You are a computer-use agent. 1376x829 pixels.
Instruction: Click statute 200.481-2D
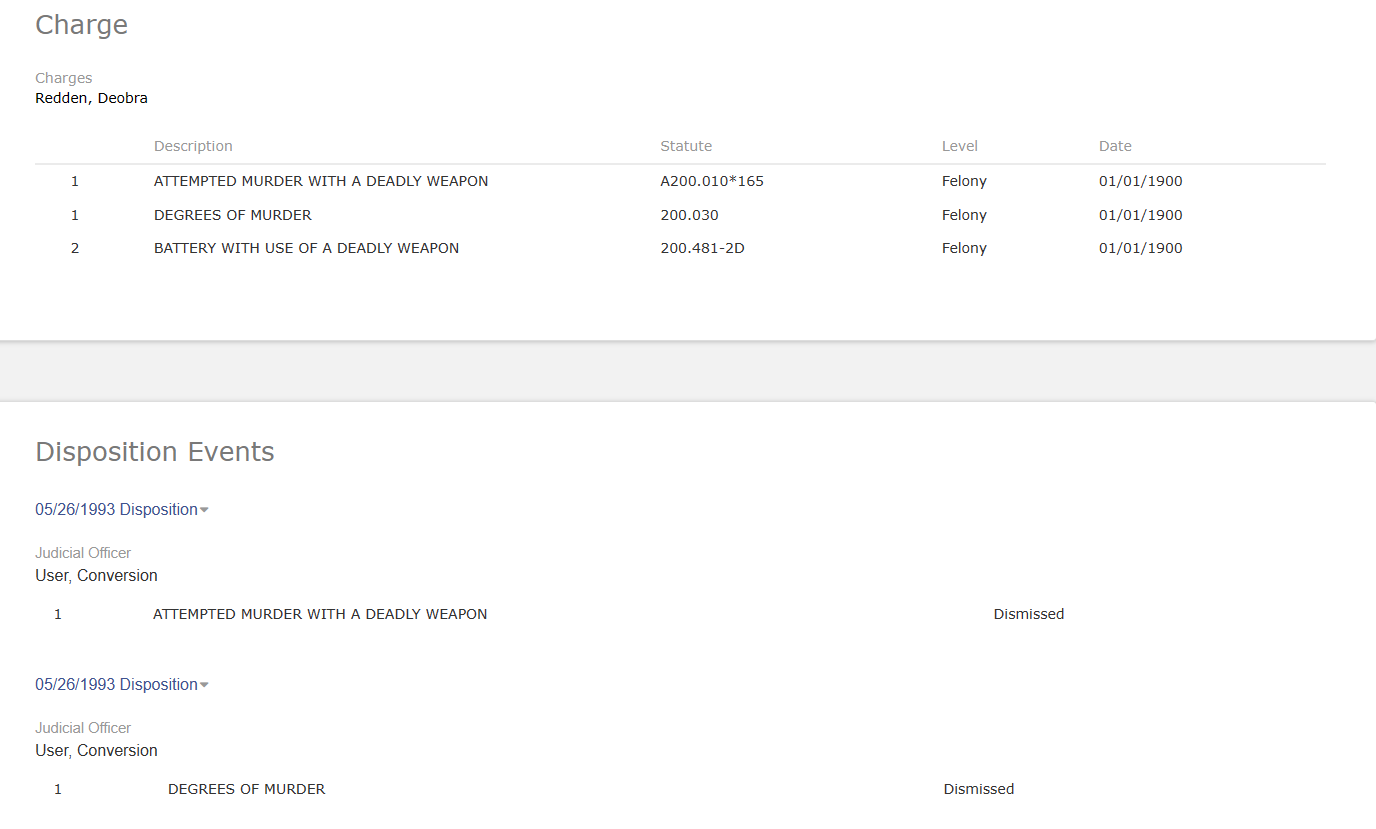pyautogui.click(x=702, y=248)
